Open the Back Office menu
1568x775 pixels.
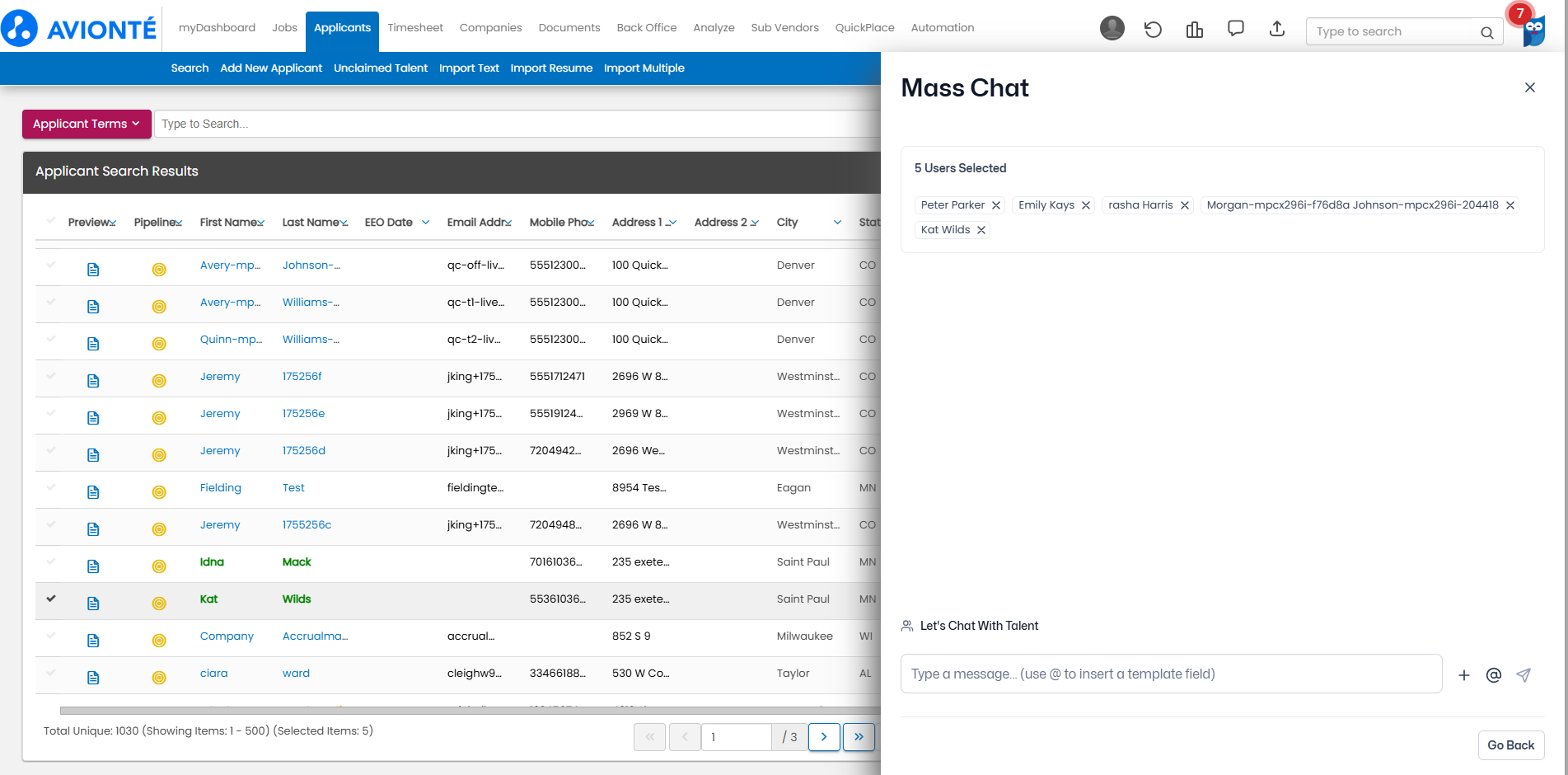point(647,27)
